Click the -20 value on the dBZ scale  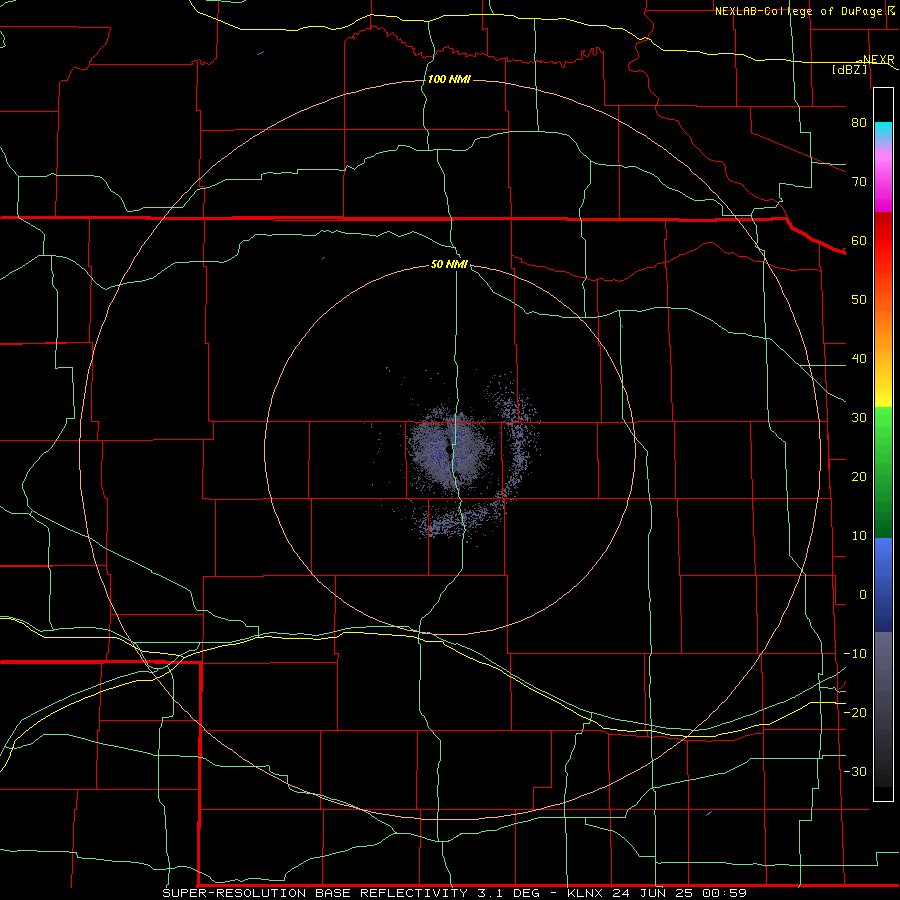coord(855,713)
